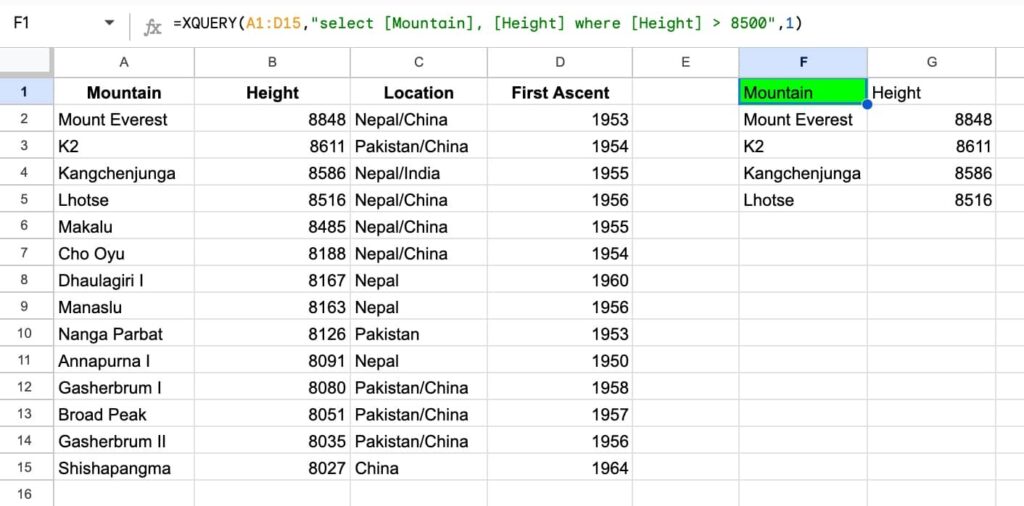Click the Location header cell
This screenshot has width=1024, height=506.
tap(418, 92)
